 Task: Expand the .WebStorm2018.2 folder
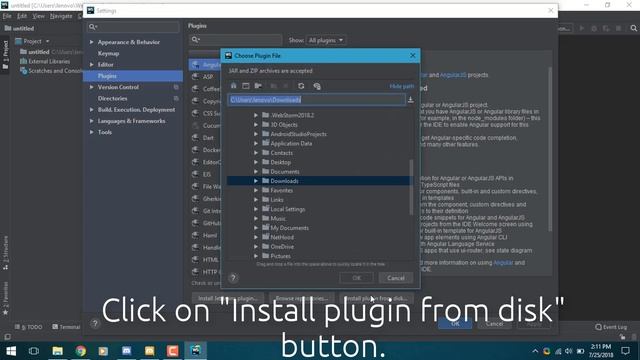(256, 116)
